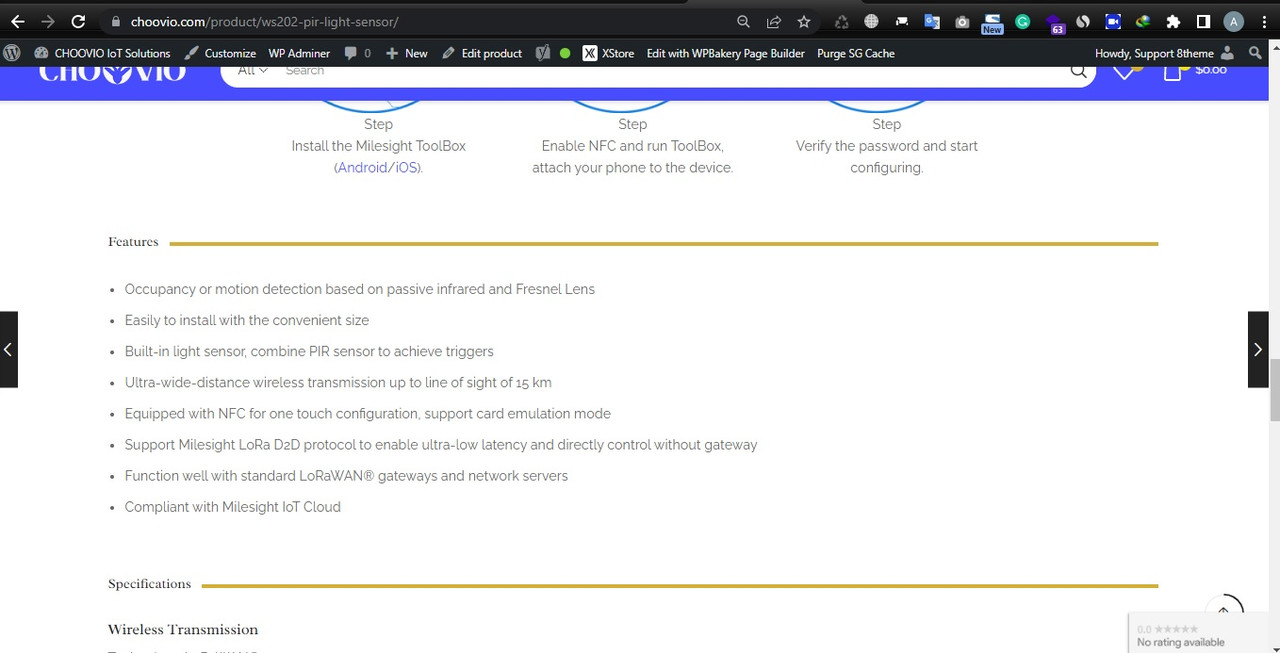This screenshot has height=653, width=1280.
Task: Click the browser forward arrow
Action: click(48, 21)
